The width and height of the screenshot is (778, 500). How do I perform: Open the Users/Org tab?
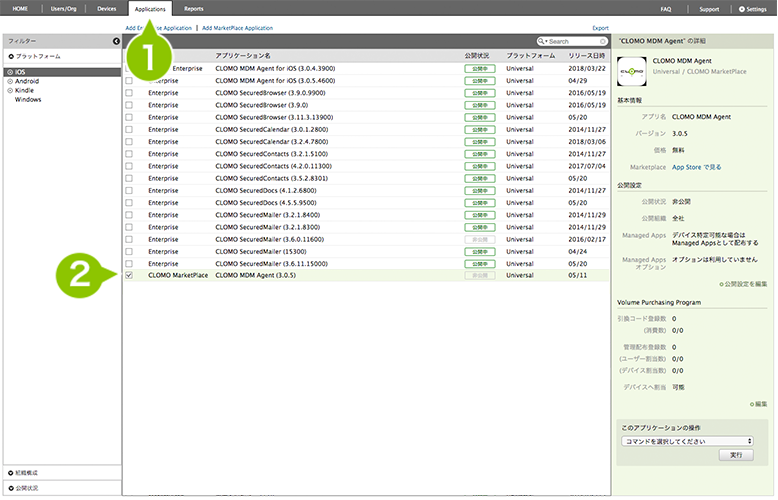pos(64,8)
